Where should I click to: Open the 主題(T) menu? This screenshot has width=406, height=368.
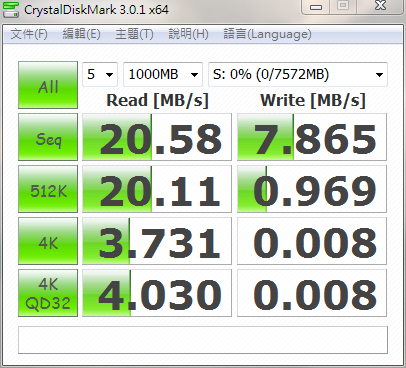[134, 34]
